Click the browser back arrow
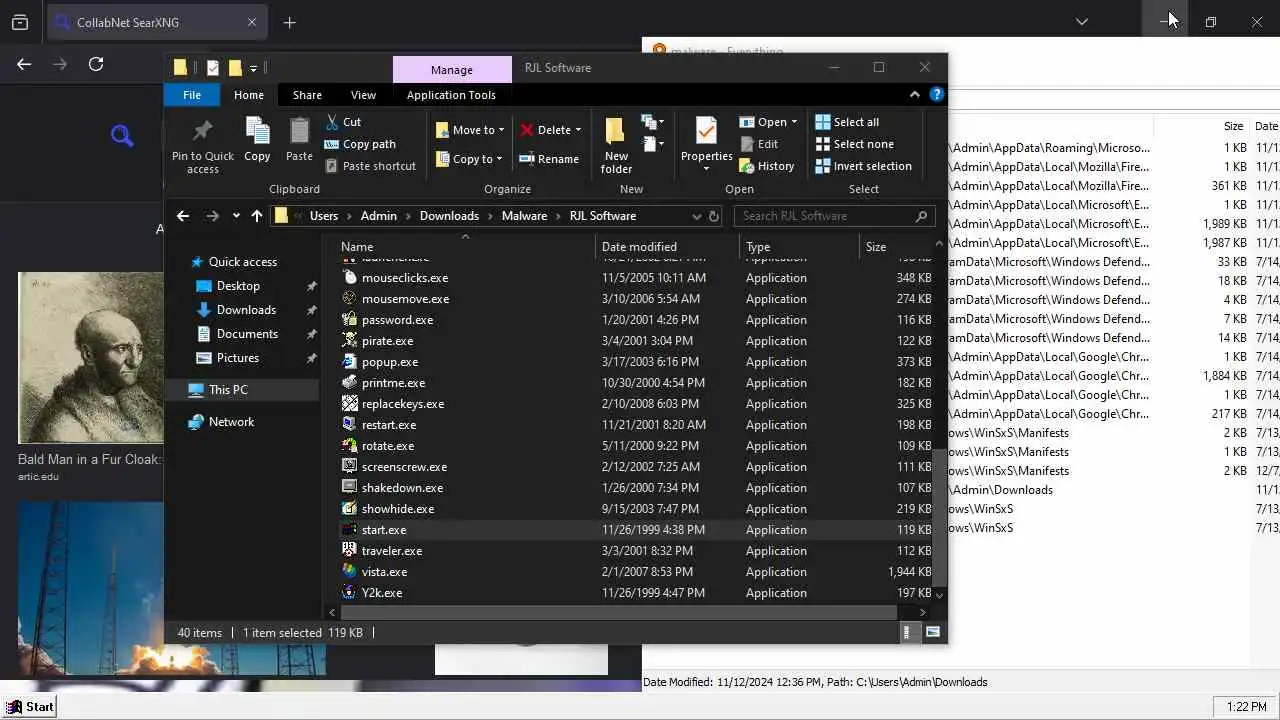The image size is (1280, 720). [24, 64]
